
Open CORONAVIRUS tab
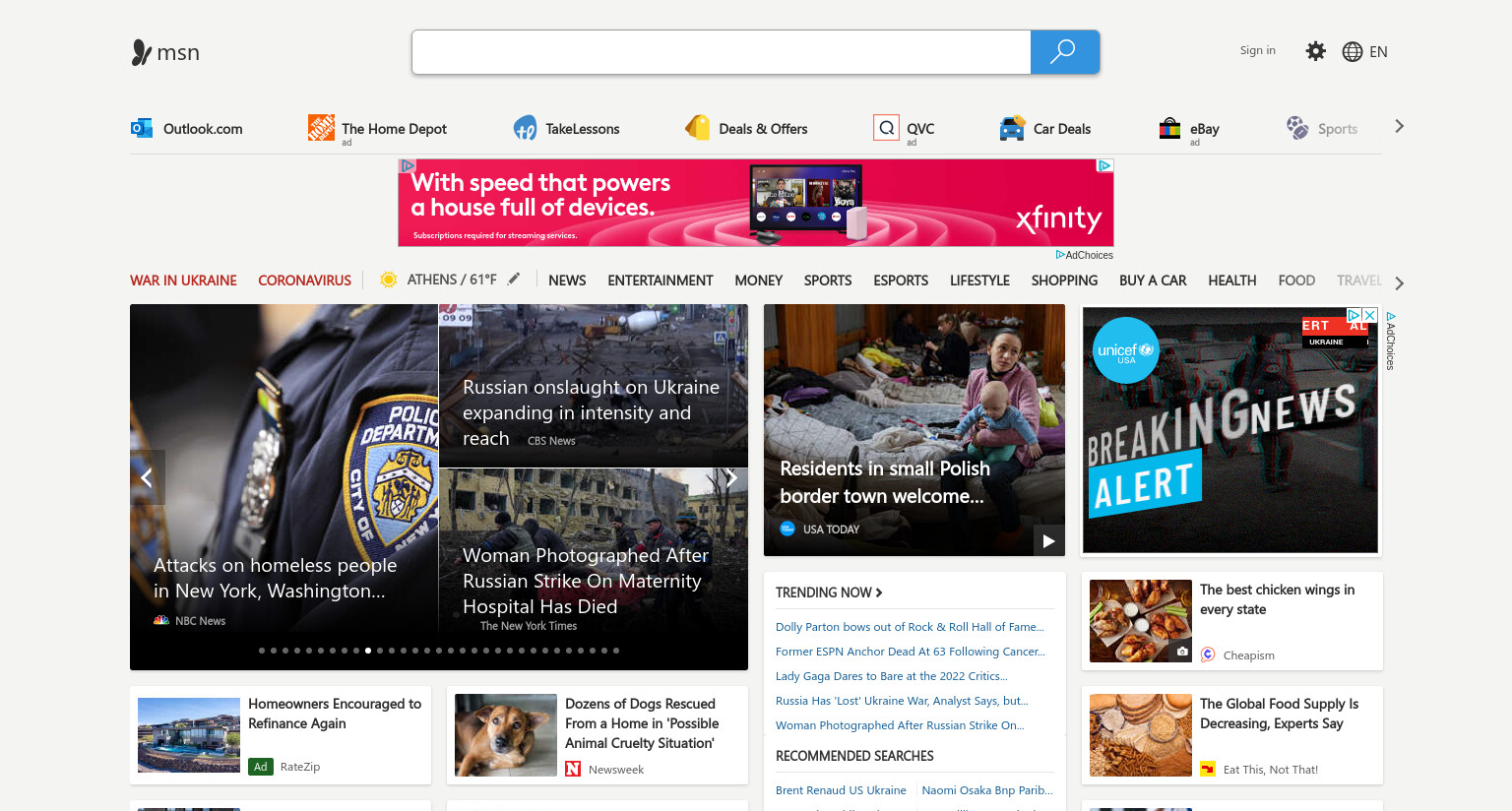304,281
